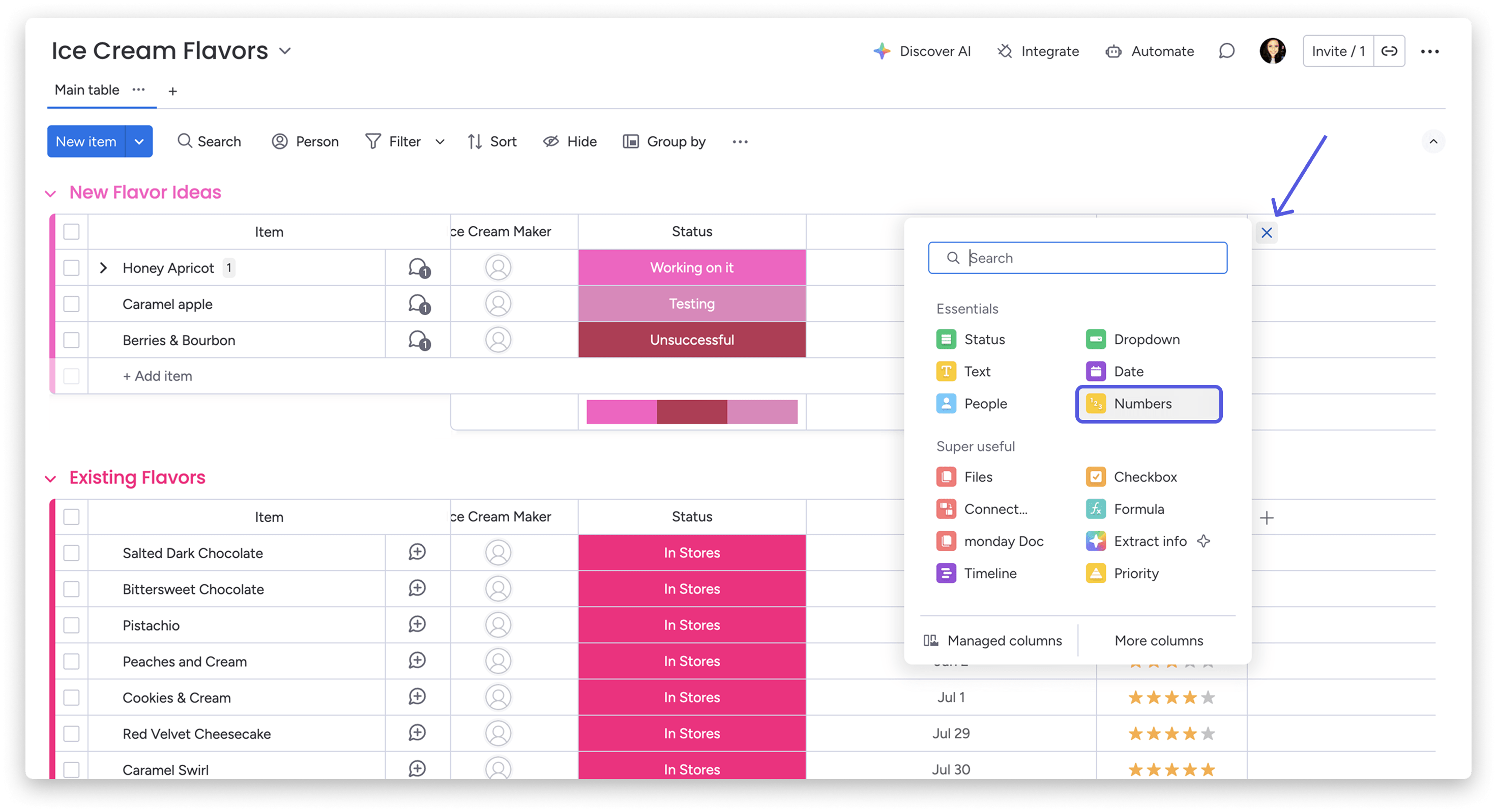The image size is (1497, 812).
Task: Open the board discussion chat bubble
Action: pyautogui.click(x=1226, y=51)
